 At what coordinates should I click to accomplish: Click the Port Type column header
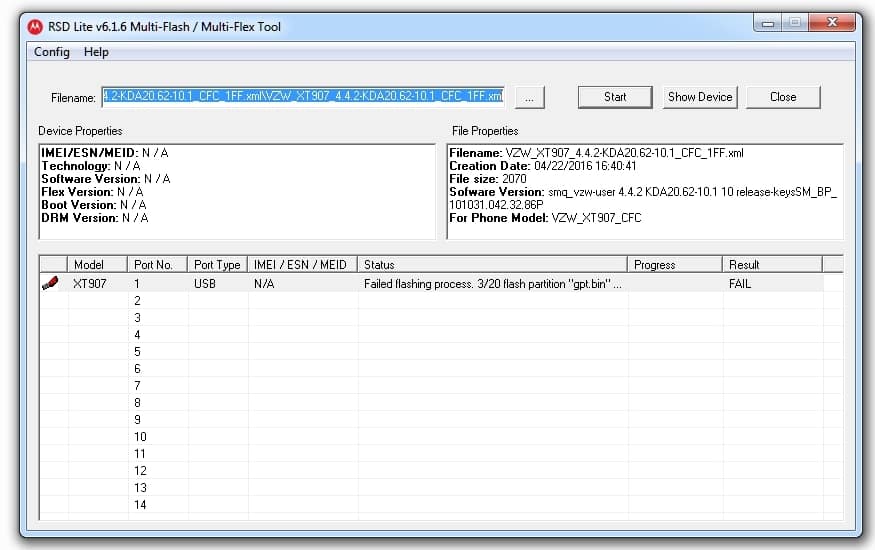217,264
